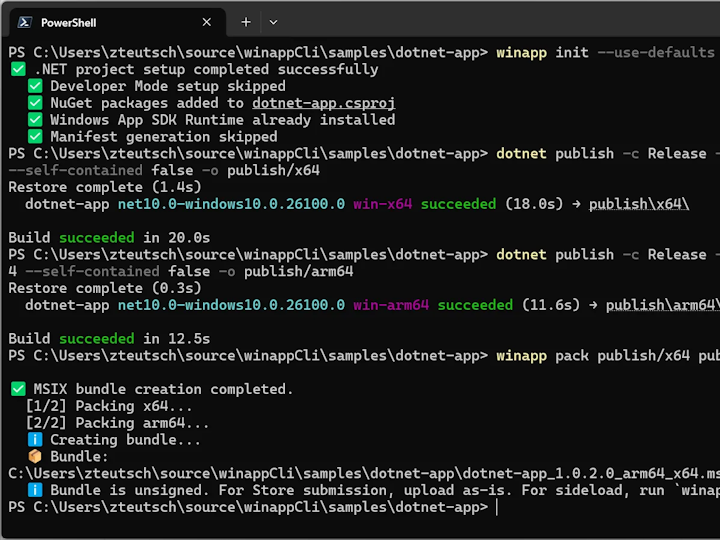Click the check icon beside Windows App SDK Runtime
Screen dimensions: 720x540
35,120
